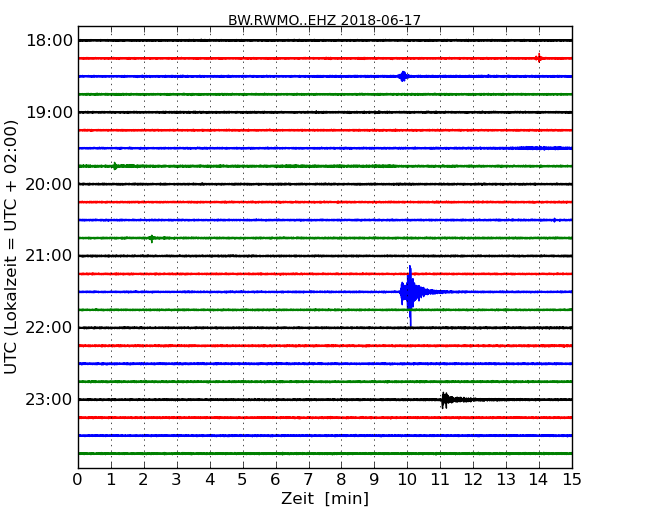The image size is (650, 520).
Task: Click the 19:00 time label
Action: [x=49, y=112]
